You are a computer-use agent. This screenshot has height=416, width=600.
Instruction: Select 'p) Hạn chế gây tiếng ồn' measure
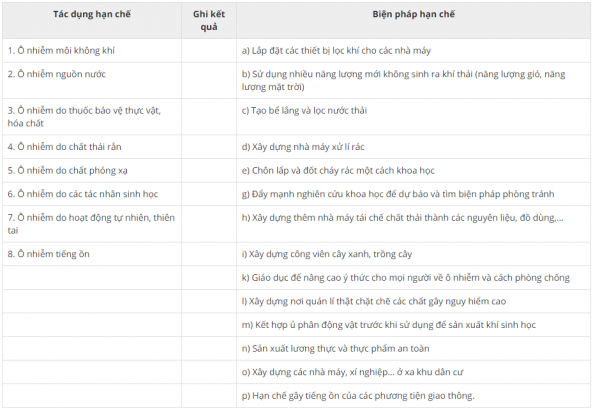tap(358, 395)
